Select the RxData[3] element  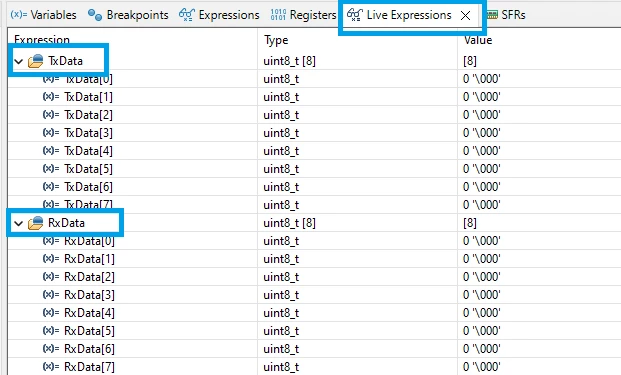click(90, 295)
